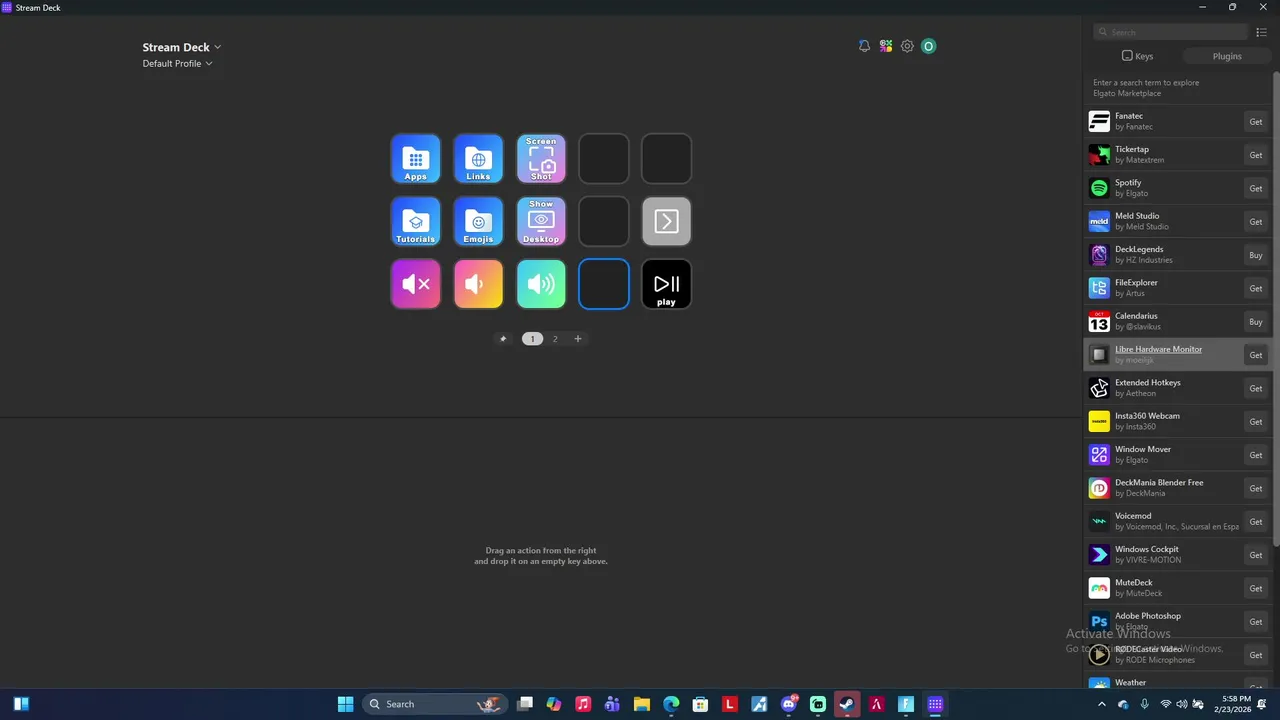Screen dimensions: 1280x720
Task: Click the FileExplorer plugin icon
Action: tap(1099, 288)
